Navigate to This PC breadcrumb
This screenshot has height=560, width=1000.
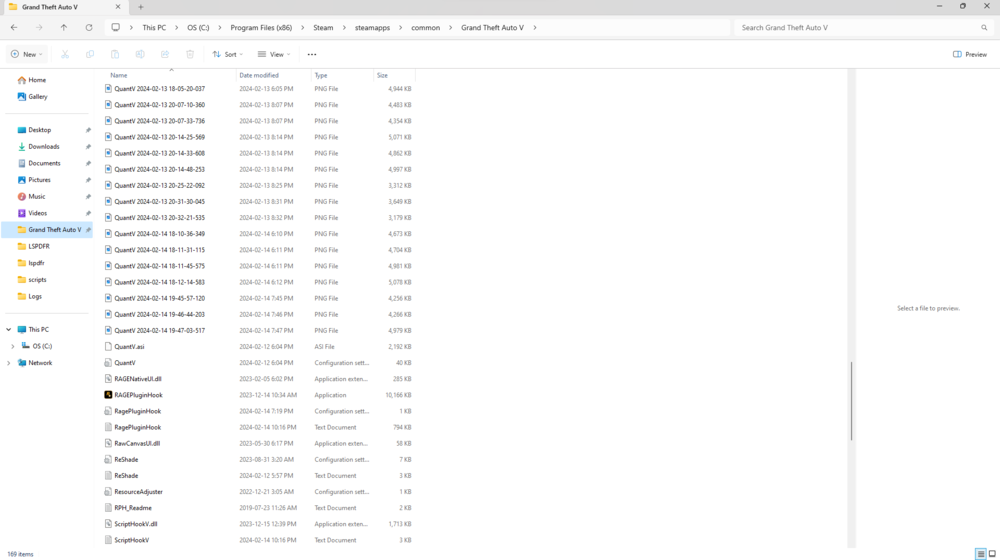pyautogui.click(x=154, y=27)
